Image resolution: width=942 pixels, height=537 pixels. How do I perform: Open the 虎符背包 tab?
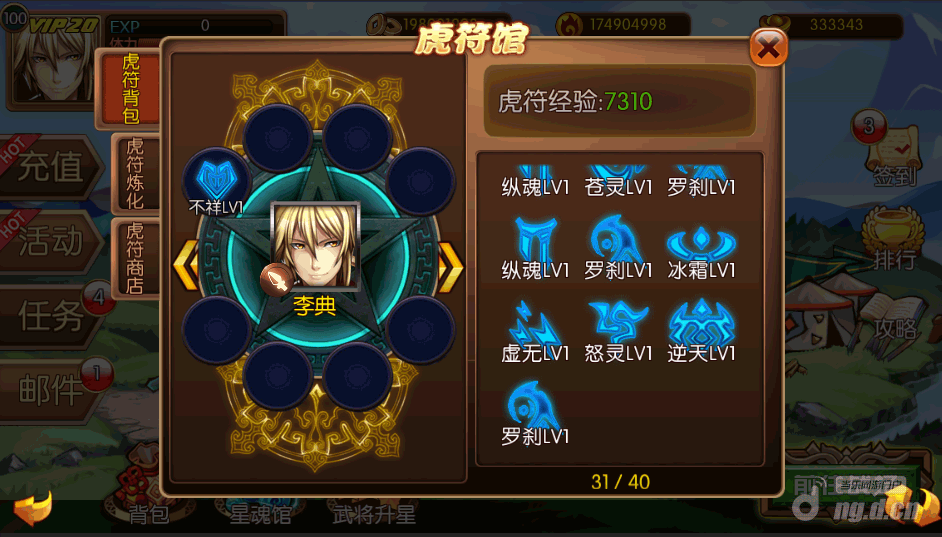[x=130, y=89]
